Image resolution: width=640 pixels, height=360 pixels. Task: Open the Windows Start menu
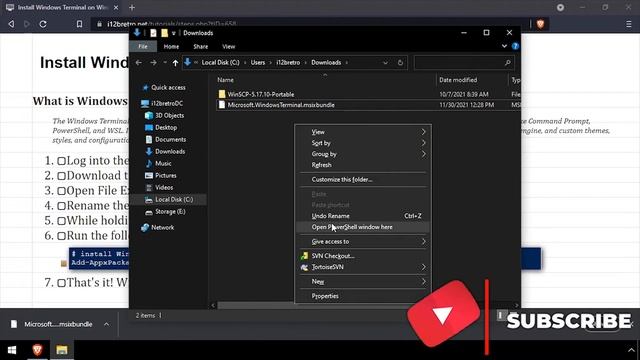(x=12, y=350)
